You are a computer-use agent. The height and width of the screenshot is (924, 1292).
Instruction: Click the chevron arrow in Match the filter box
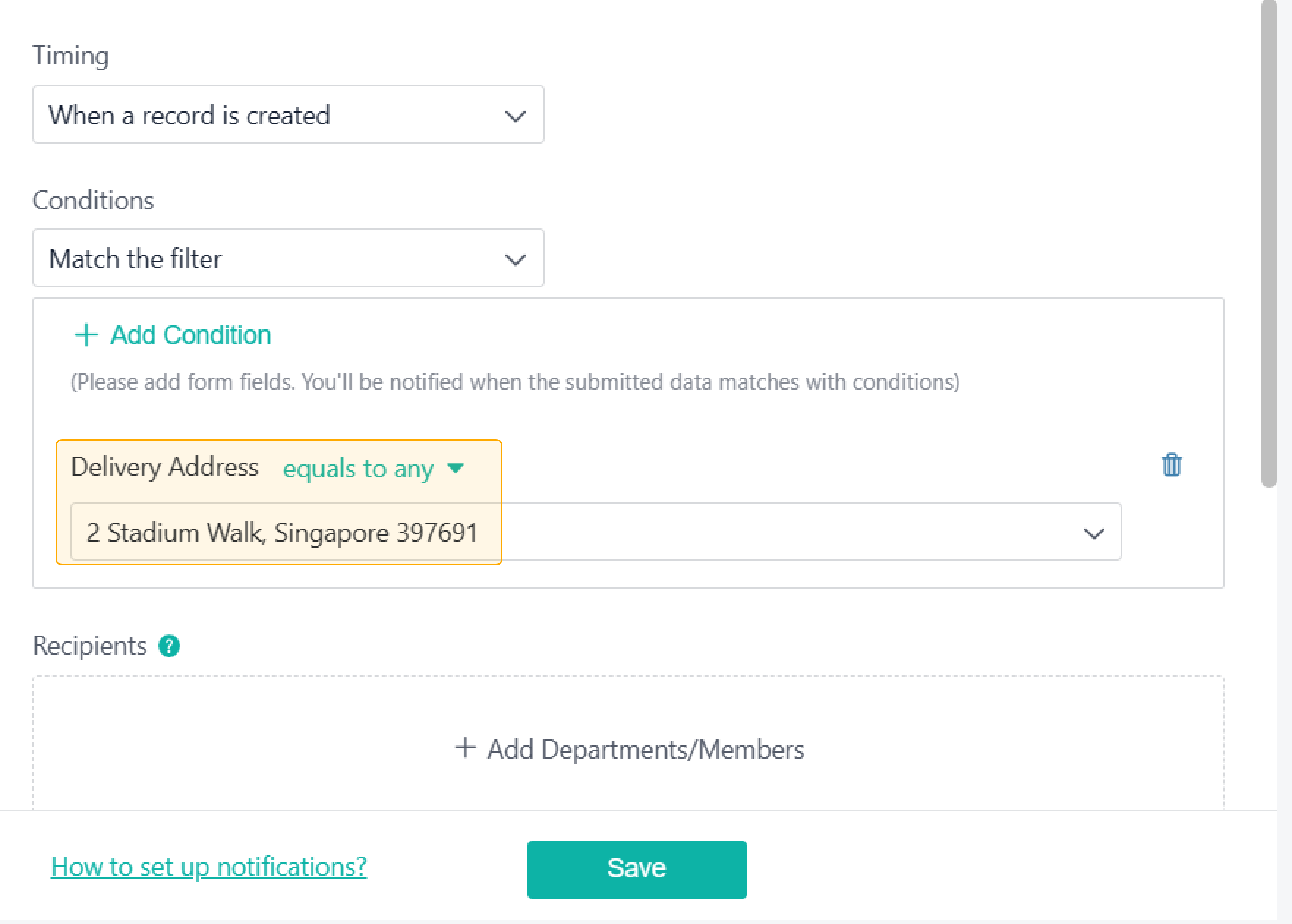point(515,260)
